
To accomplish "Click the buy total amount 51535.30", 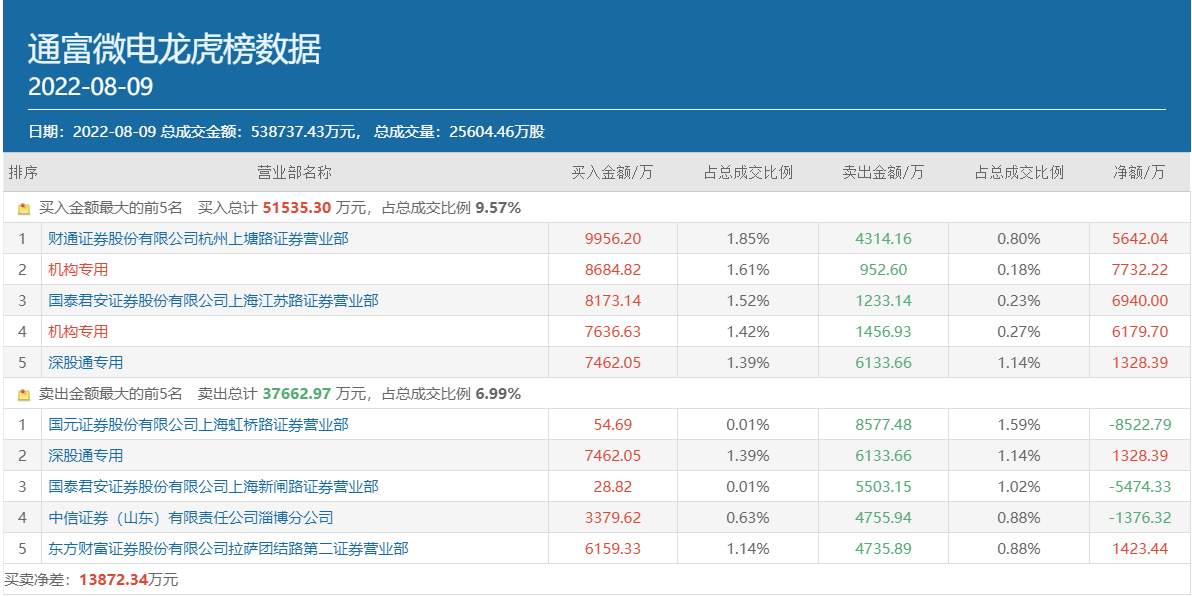I will (x=297, y=208).
